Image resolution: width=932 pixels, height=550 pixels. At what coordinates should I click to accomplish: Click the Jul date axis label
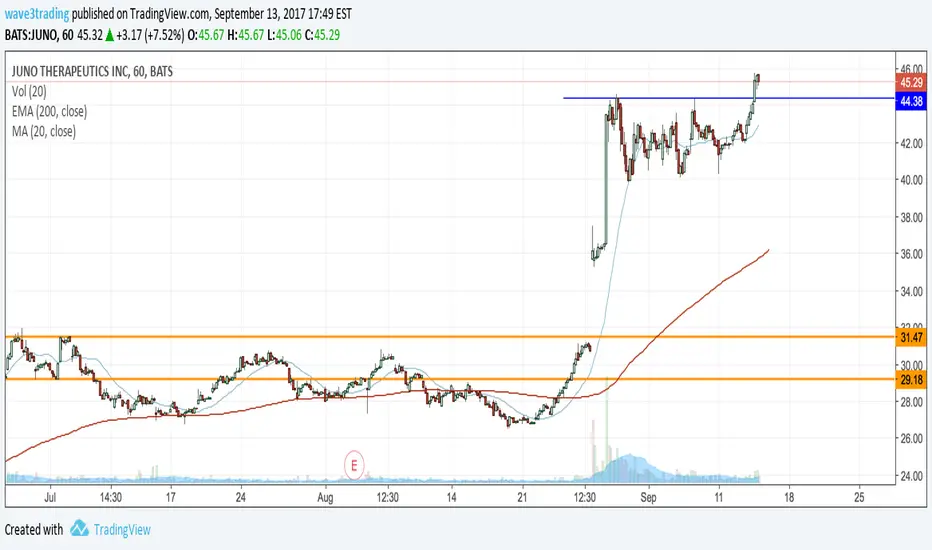[50, 497]
